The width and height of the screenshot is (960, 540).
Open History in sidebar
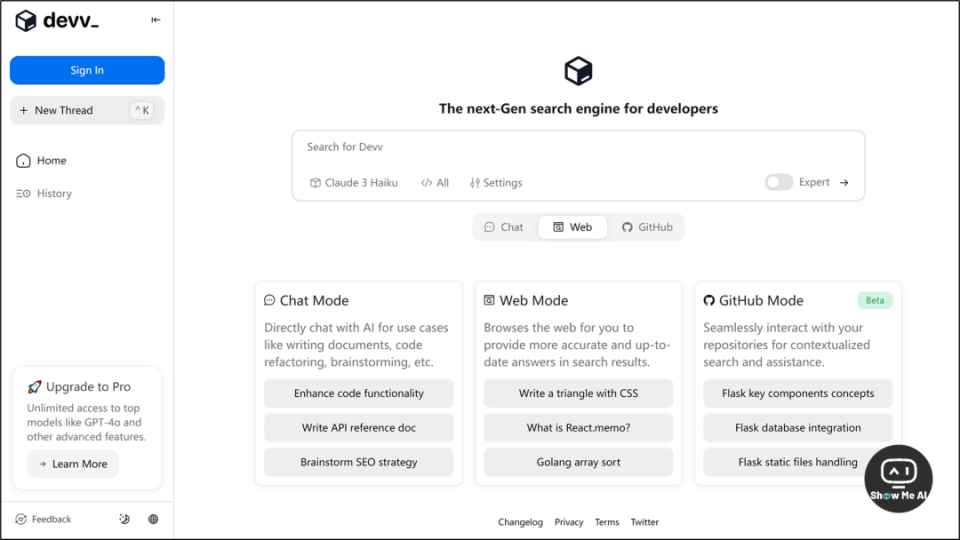tap(43, 193)
